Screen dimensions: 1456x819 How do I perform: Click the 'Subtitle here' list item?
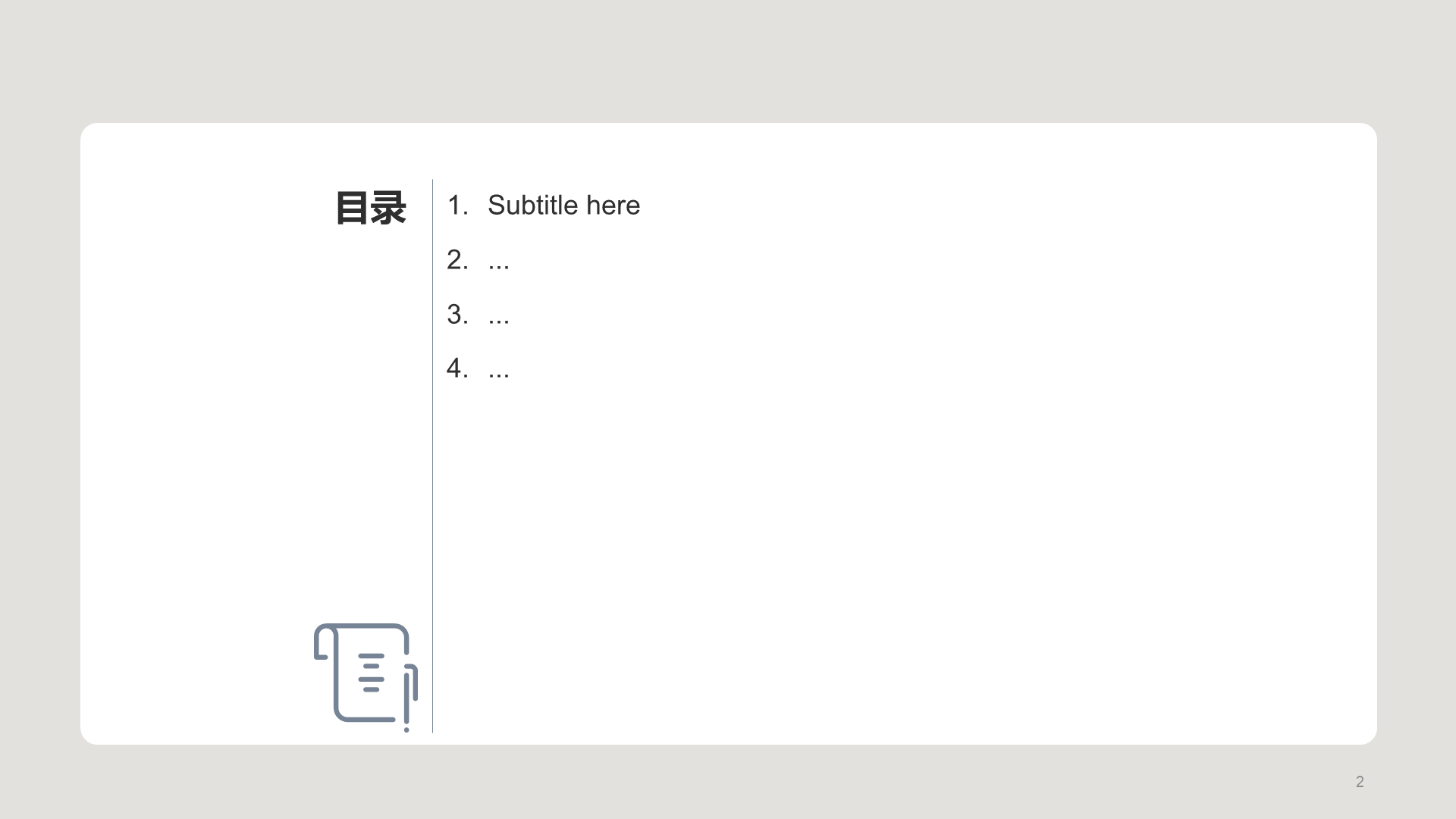click(563, 206)
